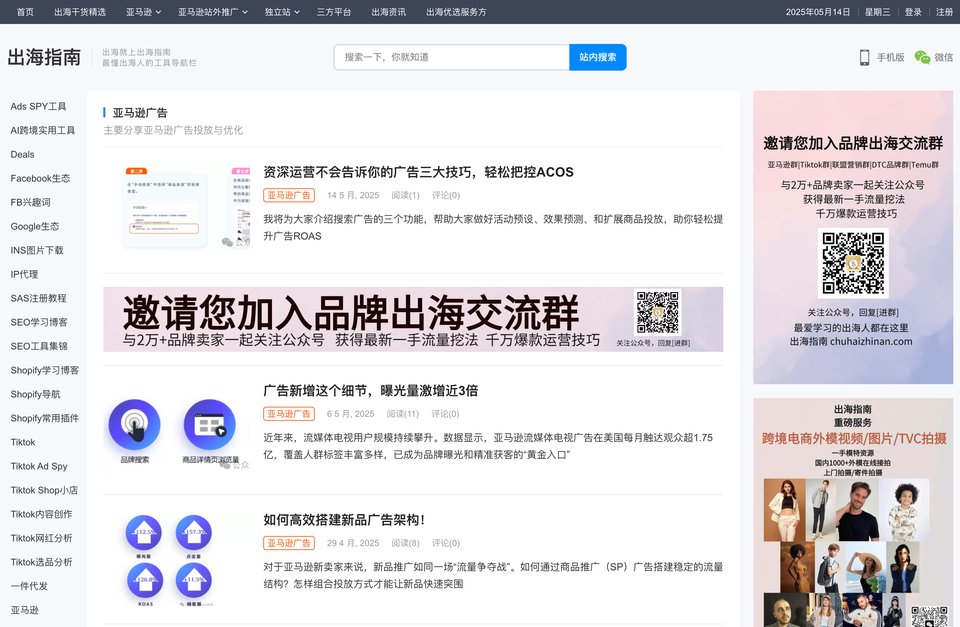
Task: Open 一件代发 in the sidebar
Action: (x=29, y=586)
